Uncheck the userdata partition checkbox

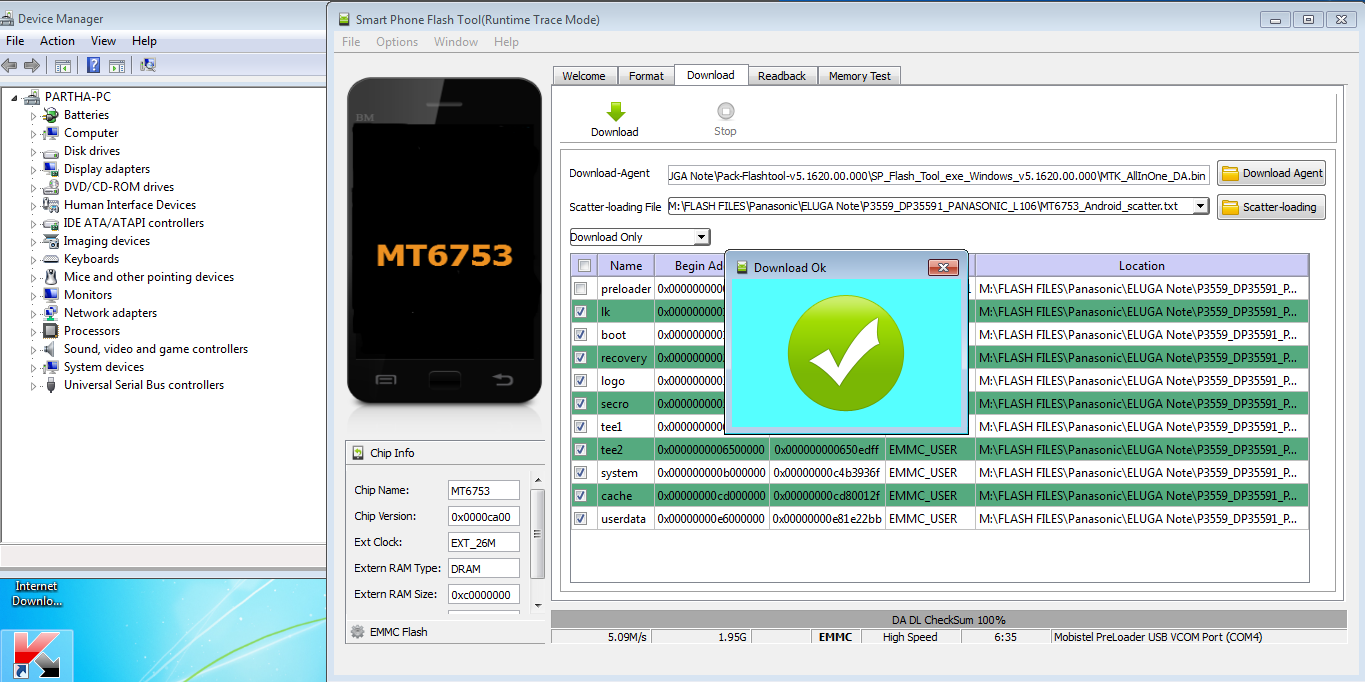point(581,519)
